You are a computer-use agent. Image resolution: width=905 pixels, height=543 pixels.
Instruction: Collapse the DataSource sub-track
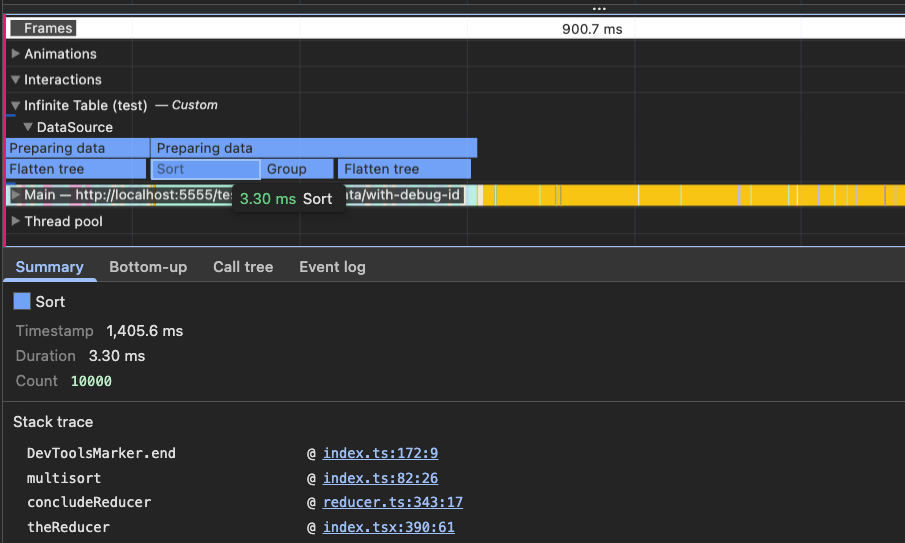point(29,128)
